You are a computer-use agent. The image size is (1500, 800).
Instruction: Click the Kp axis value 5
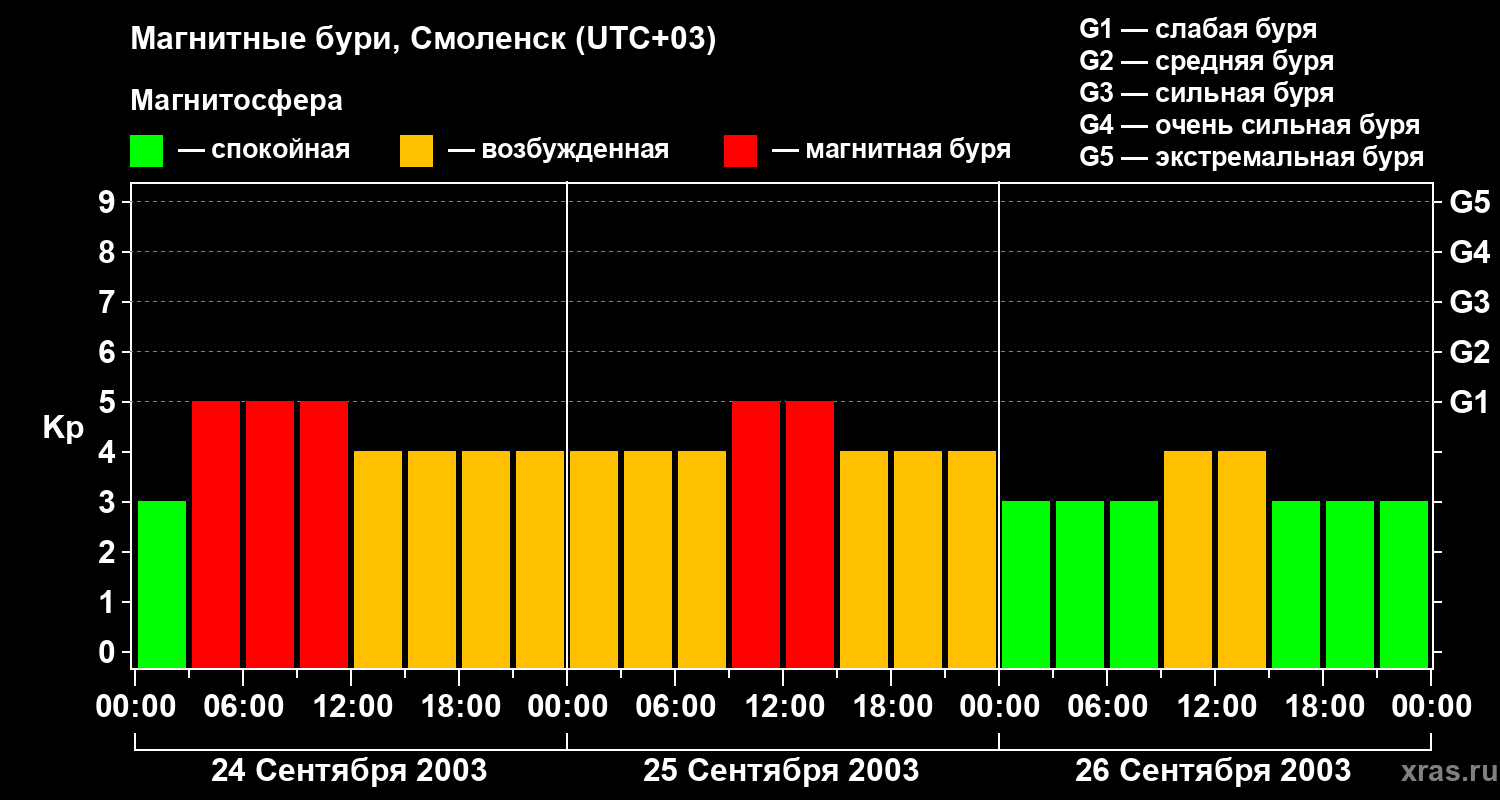point(108,403)
